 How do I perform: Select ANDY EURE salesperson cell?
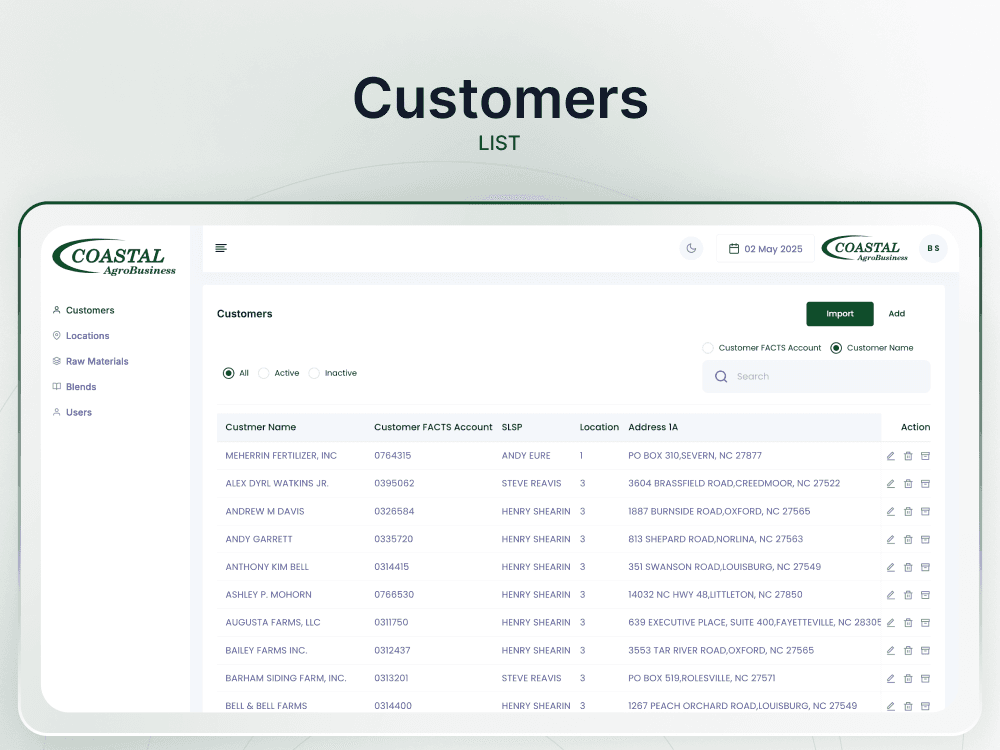pyautogui.click(x=526, y=455)
